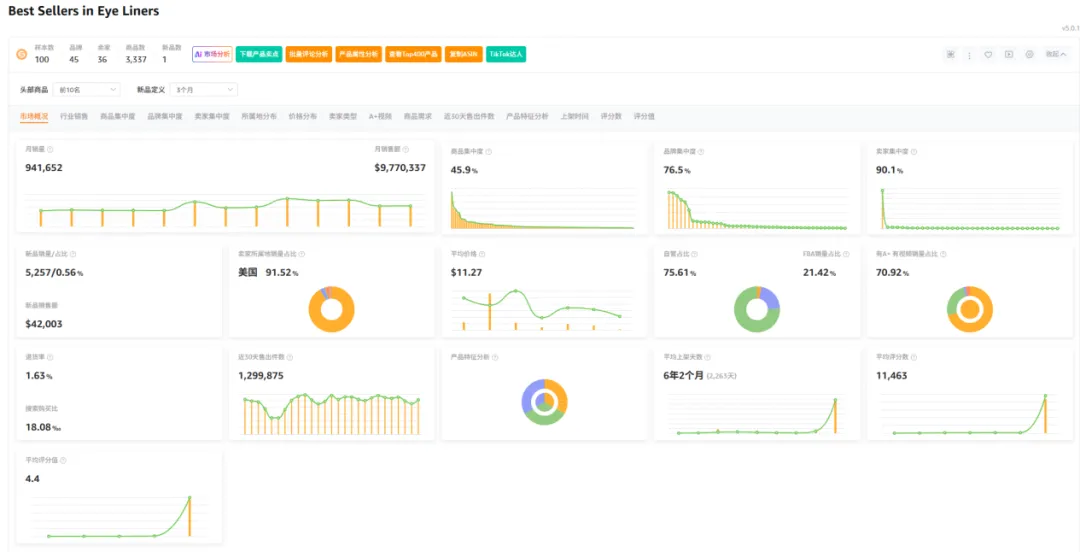Click help icon next to 月销量
Viewport: 1080px width, 552px height.
50,149
